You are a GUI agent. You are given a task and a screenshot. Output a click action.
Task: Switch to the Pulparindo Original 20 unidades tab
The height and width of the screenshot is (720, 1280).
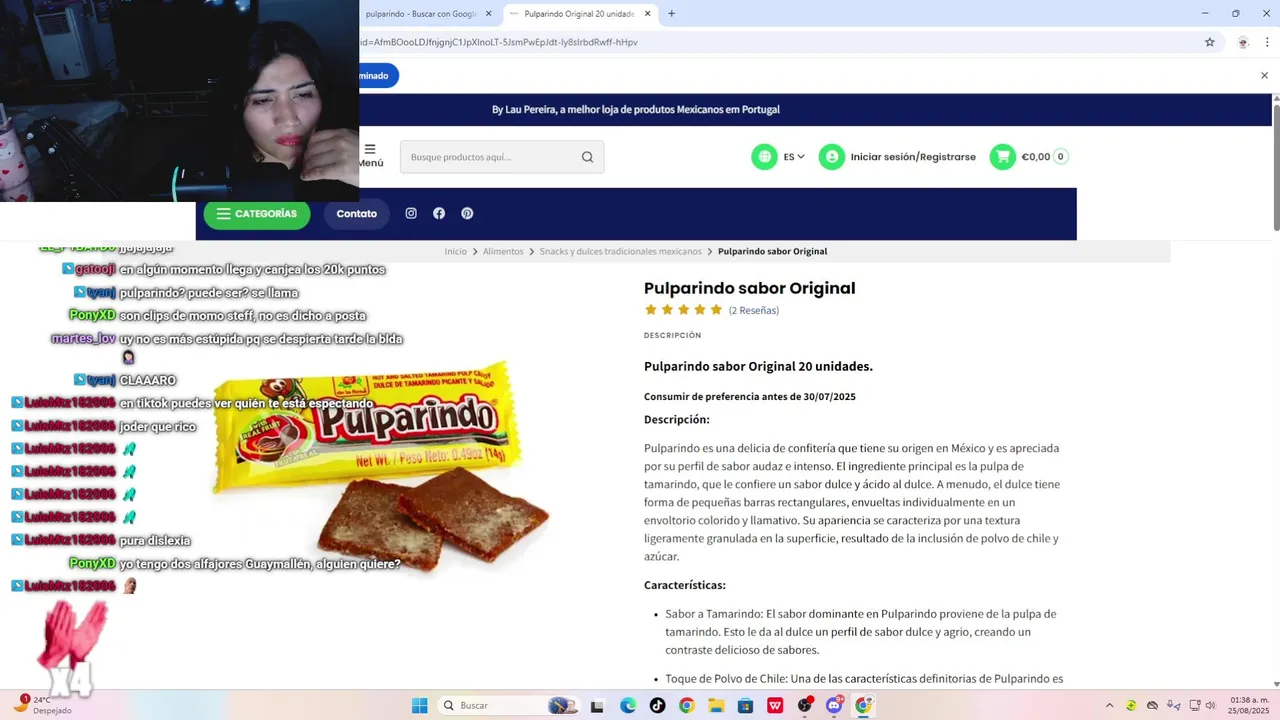pyautogui.click(x=578, y=14)
